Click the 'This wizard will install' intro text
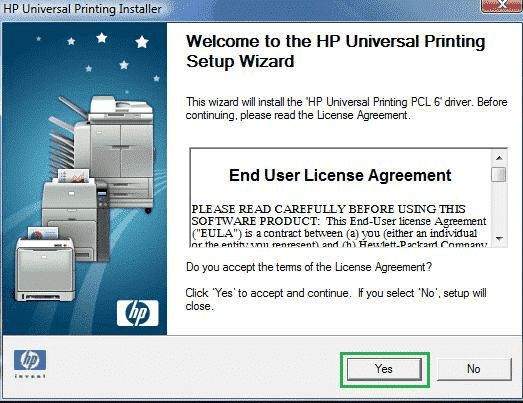This screenshot has height=403, width=523. click(347, 108)
